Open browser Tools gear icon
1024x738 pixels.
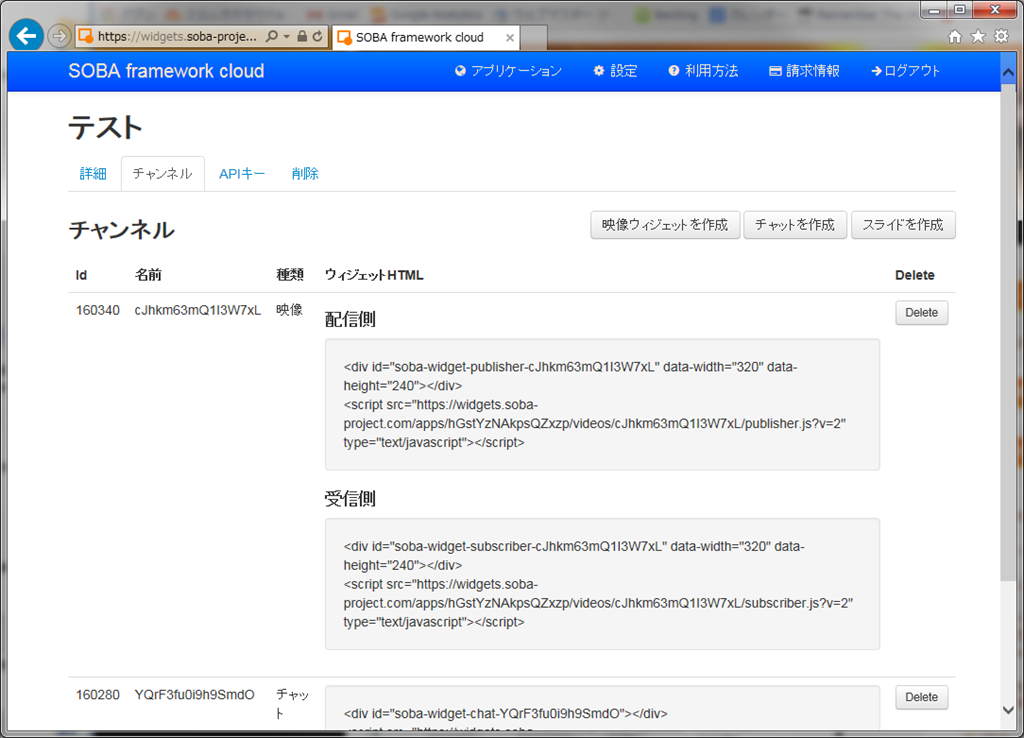1001,37
